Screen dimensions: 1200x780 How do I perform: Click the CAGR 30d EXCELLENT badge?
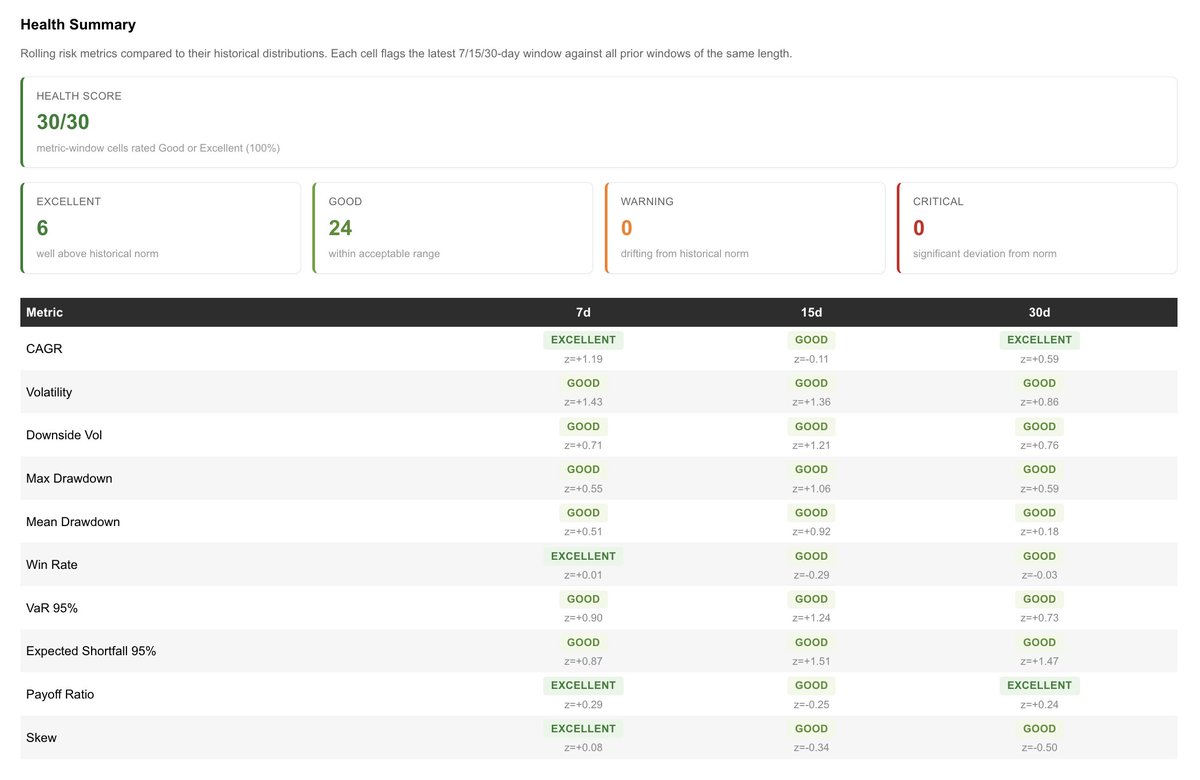1039,340
